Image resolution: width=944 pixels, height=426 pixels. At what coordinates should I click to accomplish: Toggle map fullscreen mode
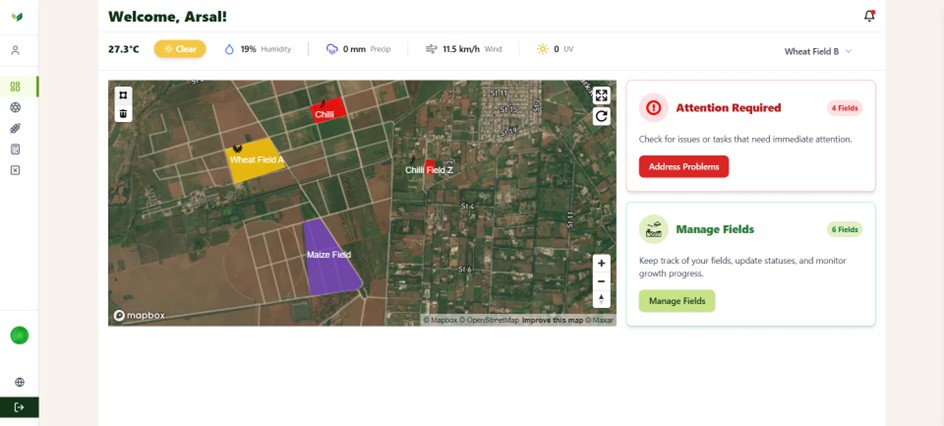pyautogui.click(x=601, y=95)
